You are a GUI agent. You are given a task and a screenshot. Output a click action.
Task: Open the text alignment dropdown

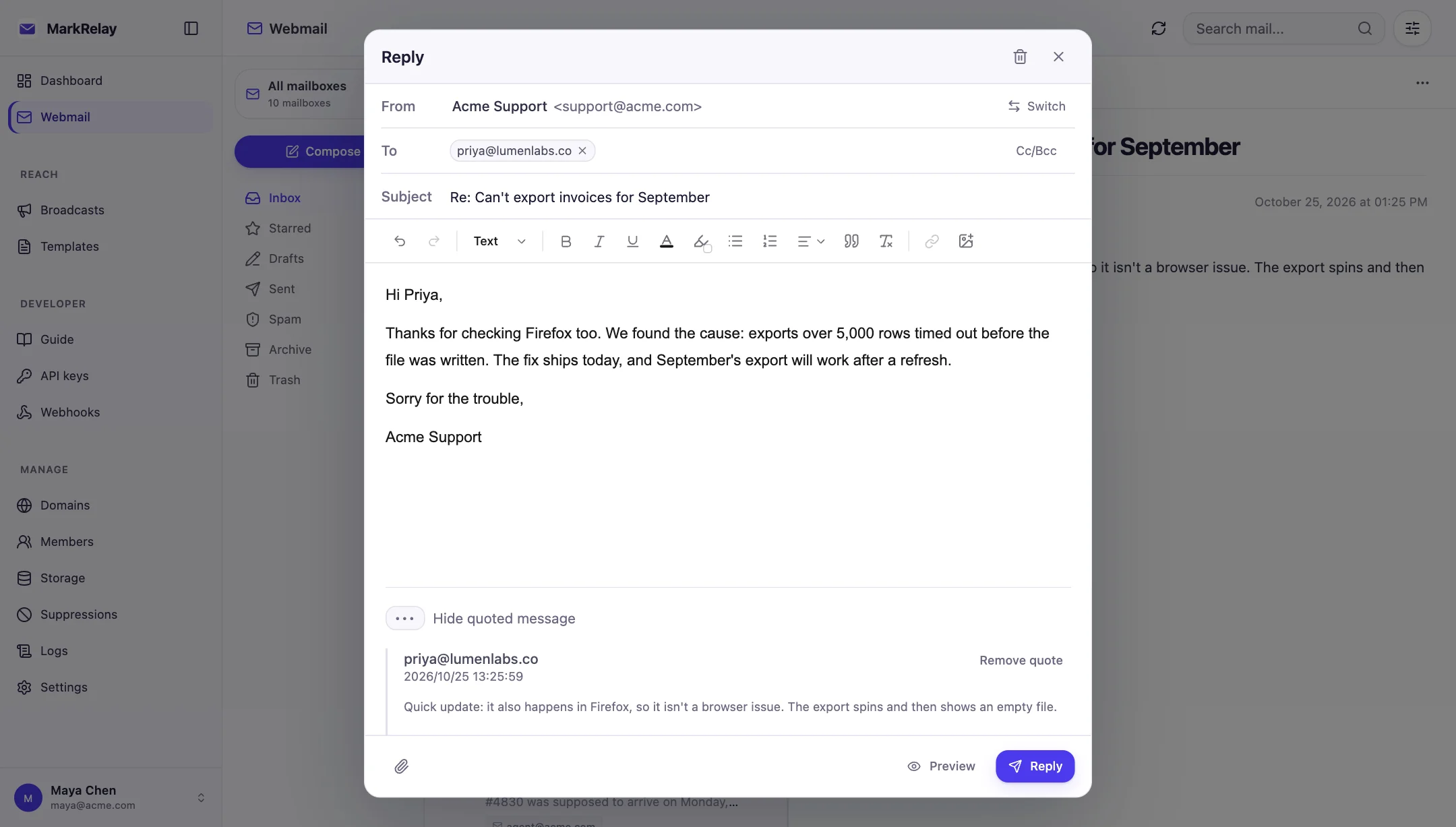(x=811, y=241)
